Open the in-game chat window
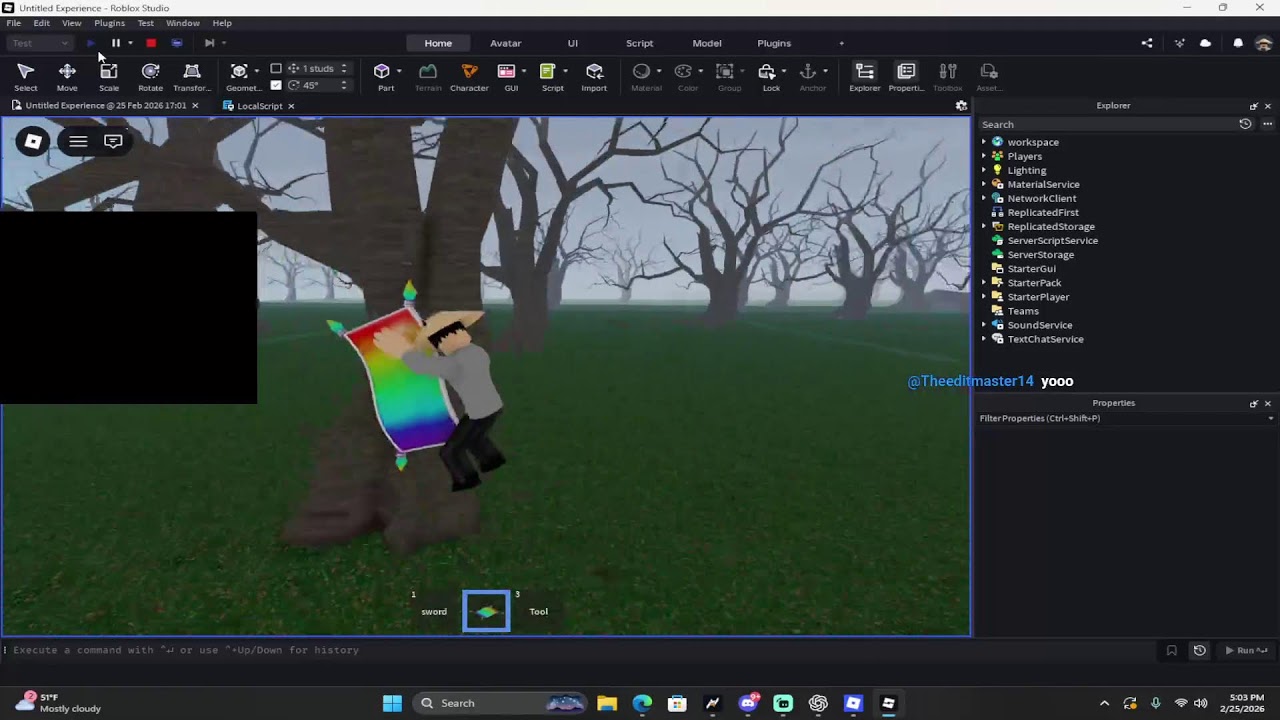The height and width of the screenshot is (720, 1280). point(113,141)
